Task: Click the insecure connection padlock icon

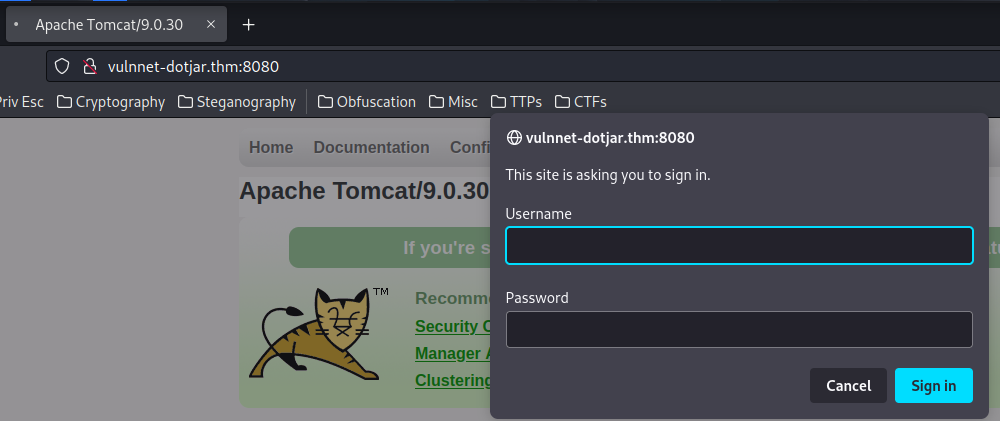Action: tap(90, 66)
